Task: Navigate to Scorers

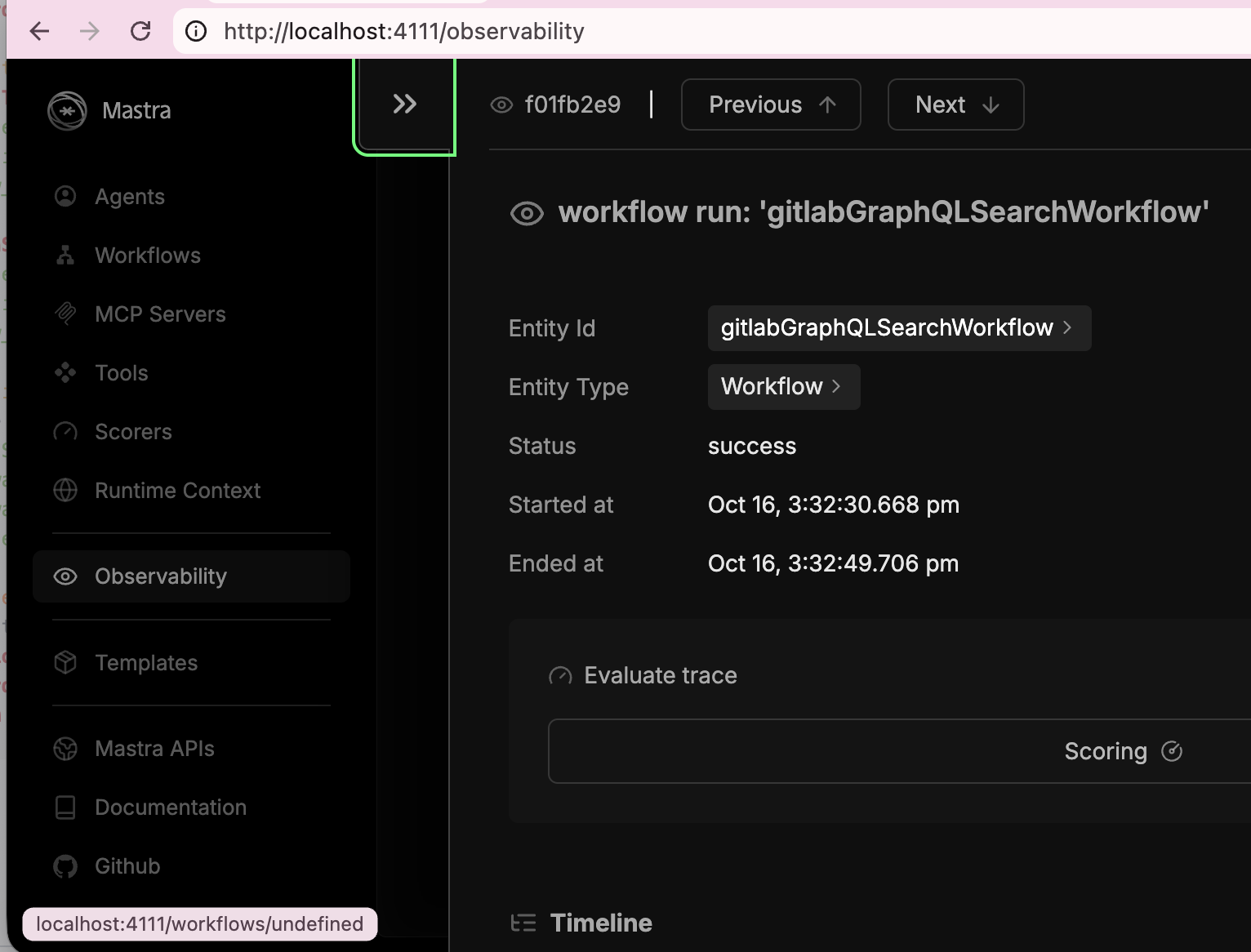Action: point(133,432)
